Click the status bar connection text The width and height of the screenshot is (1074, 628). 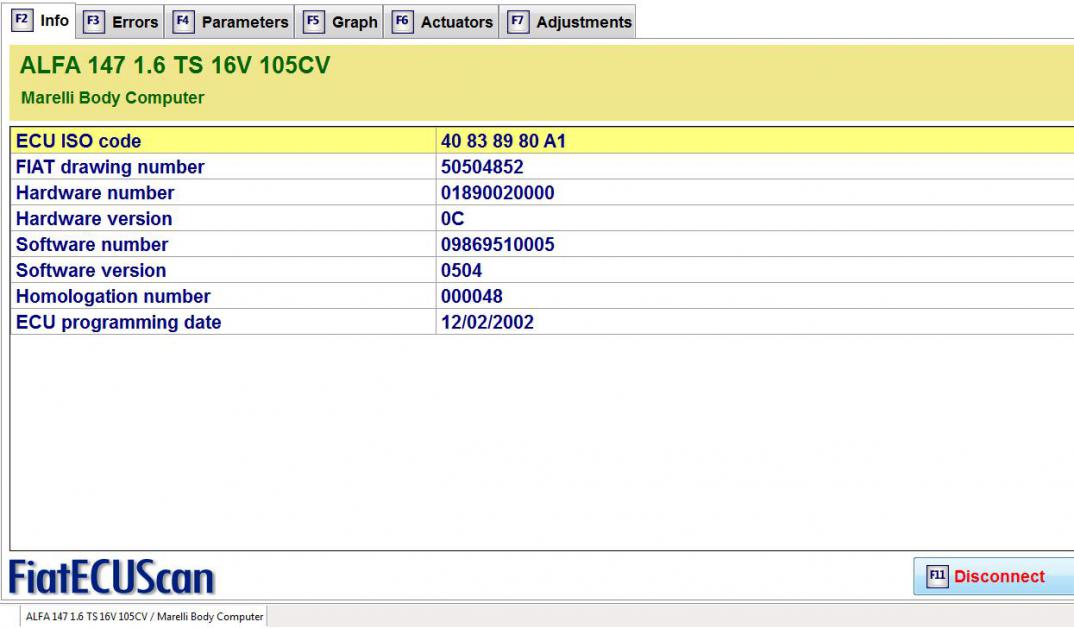pos(145,616)
